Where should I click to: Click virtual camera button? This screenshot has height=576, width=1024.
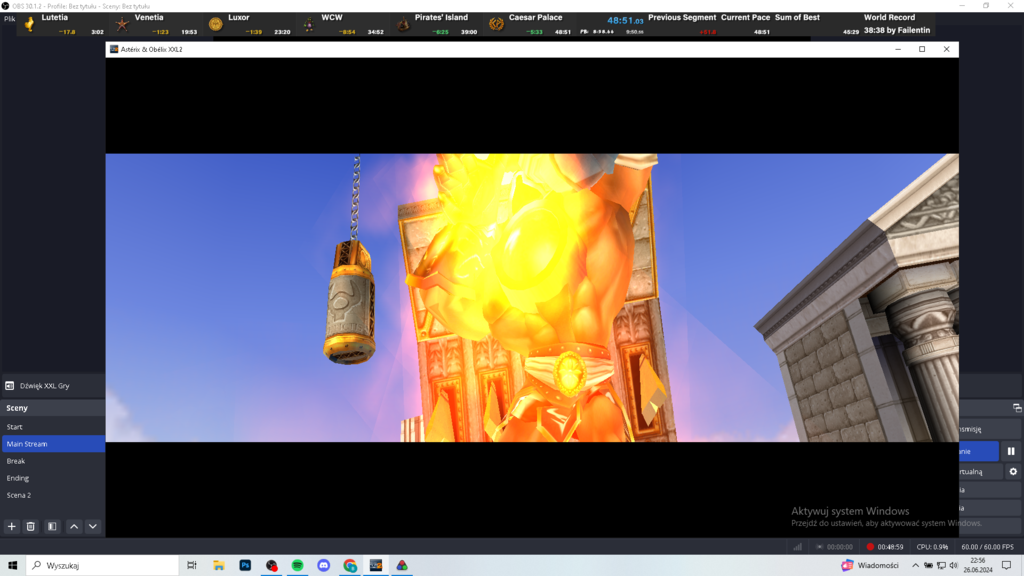980,472
